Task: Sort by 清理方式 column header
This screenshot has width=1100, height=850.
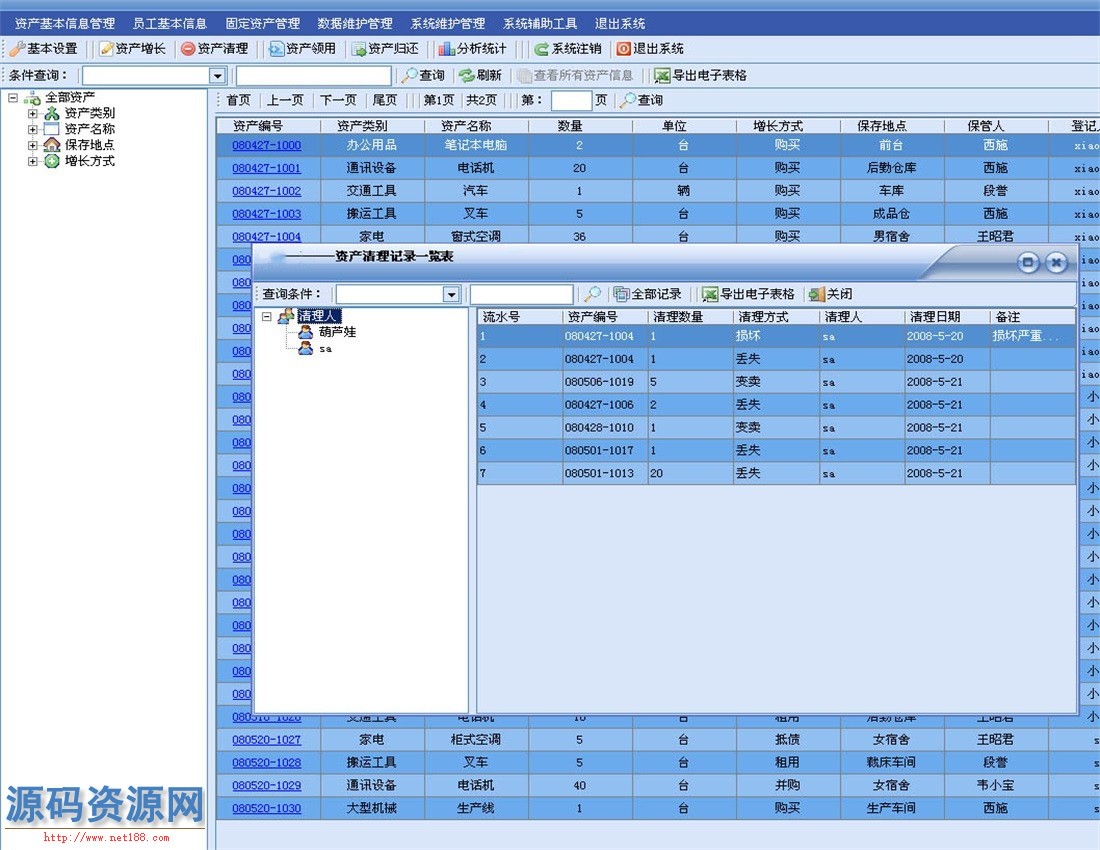Action: 776,317
